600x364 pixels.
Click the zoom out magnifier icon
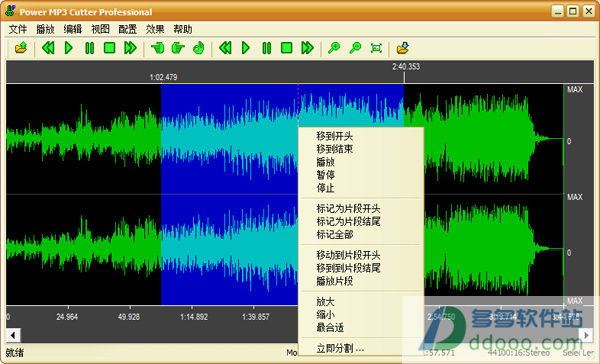[x=355, y=48]
